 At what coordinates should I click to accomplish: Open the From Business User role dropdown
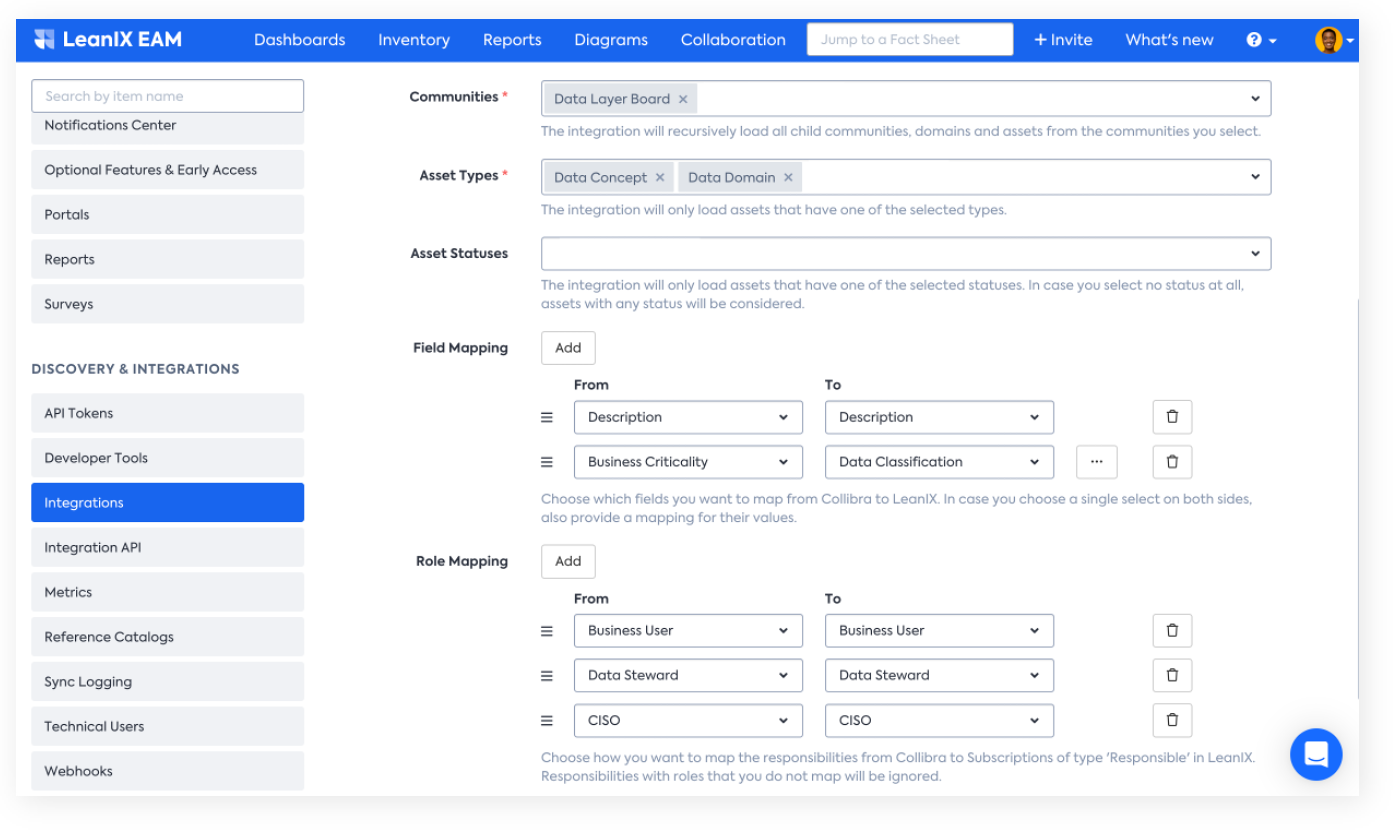[x=688, y=631]
